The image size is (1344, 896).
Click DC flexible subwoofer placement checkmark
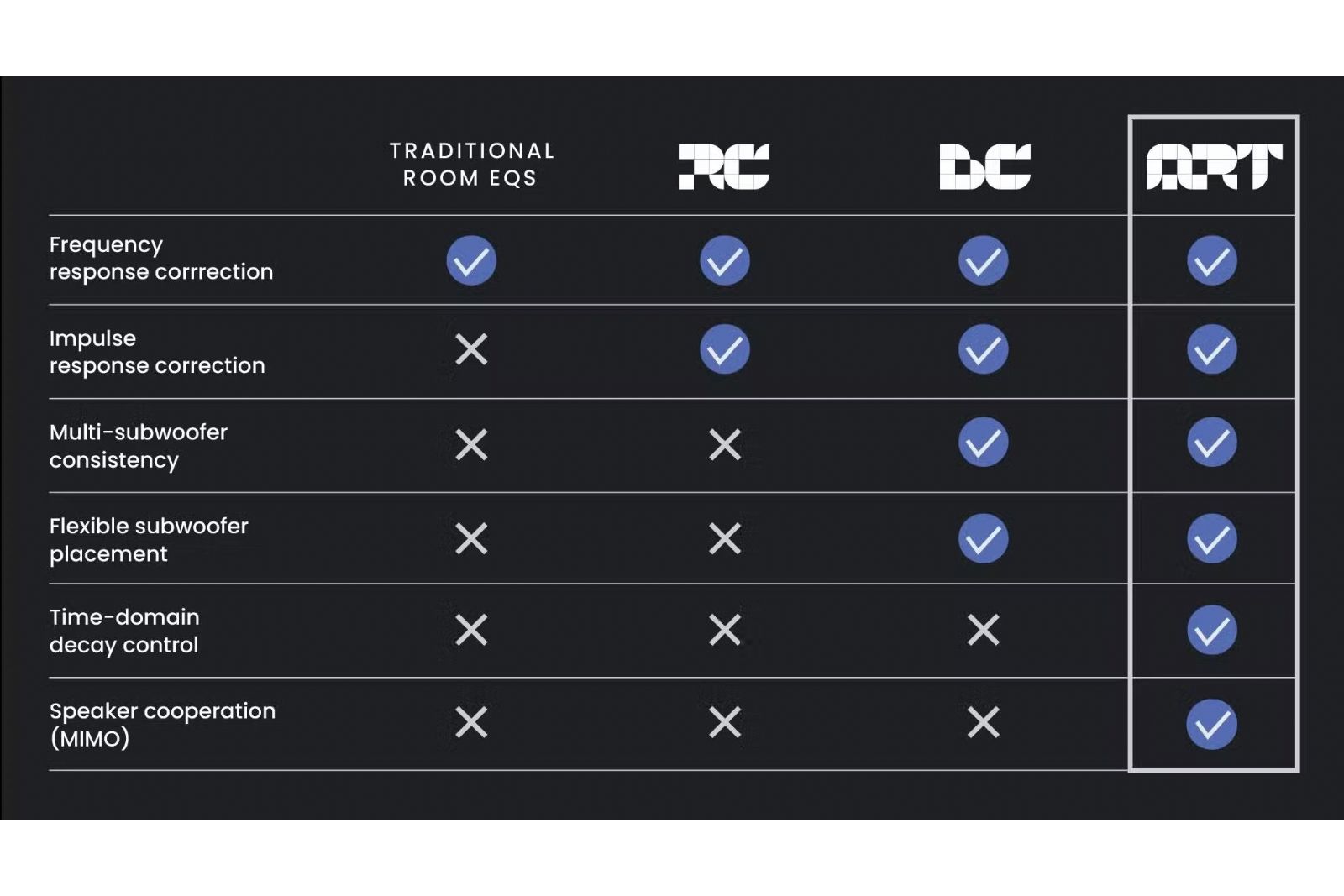(x=983, y=538)
